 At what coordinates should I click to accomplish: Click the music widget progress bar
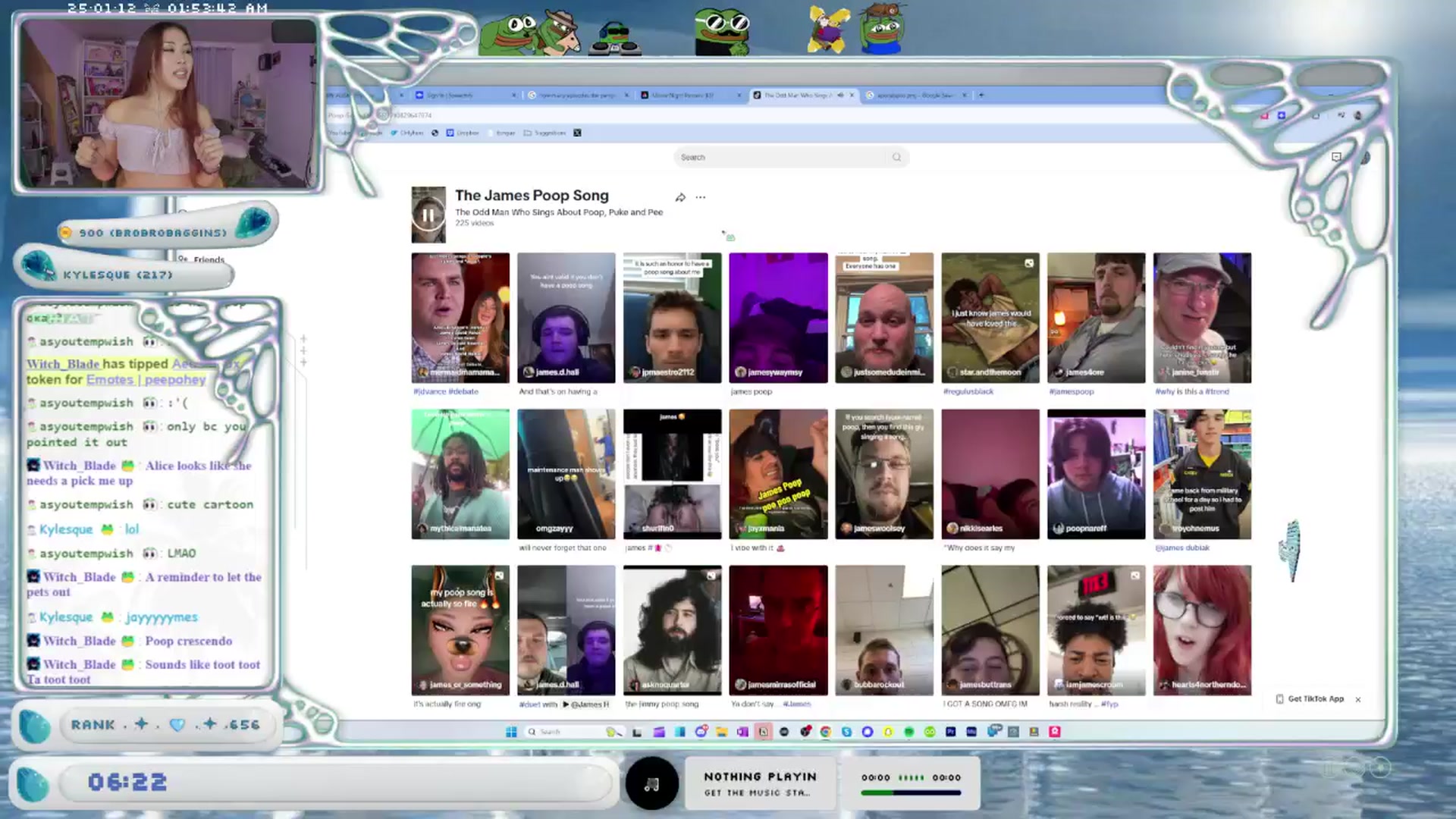(x=911, y=793)
